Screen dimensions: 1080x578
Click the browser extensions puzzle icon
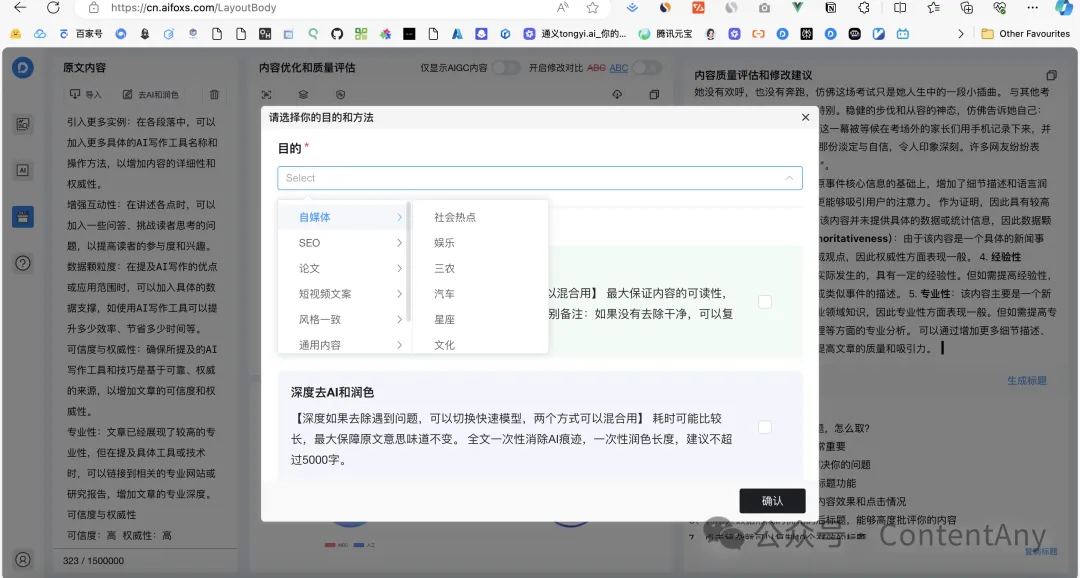864,8
